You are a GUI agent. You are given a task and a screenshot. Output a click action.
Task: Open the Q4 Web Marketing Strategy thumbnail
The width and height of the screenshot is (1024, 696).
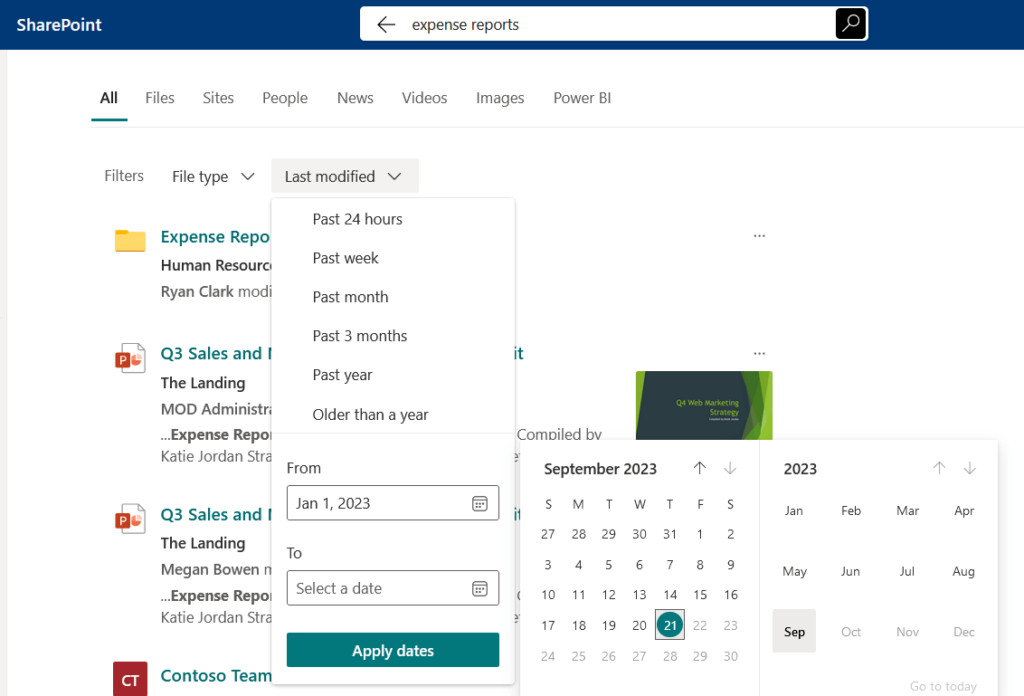coord(704,405)
